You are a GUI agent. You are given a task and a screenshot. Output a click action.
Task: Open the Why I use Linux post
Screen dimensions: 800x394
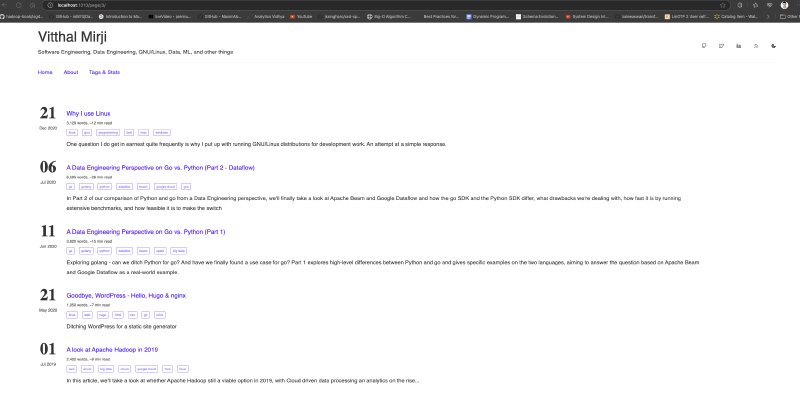tap(88, 114)
